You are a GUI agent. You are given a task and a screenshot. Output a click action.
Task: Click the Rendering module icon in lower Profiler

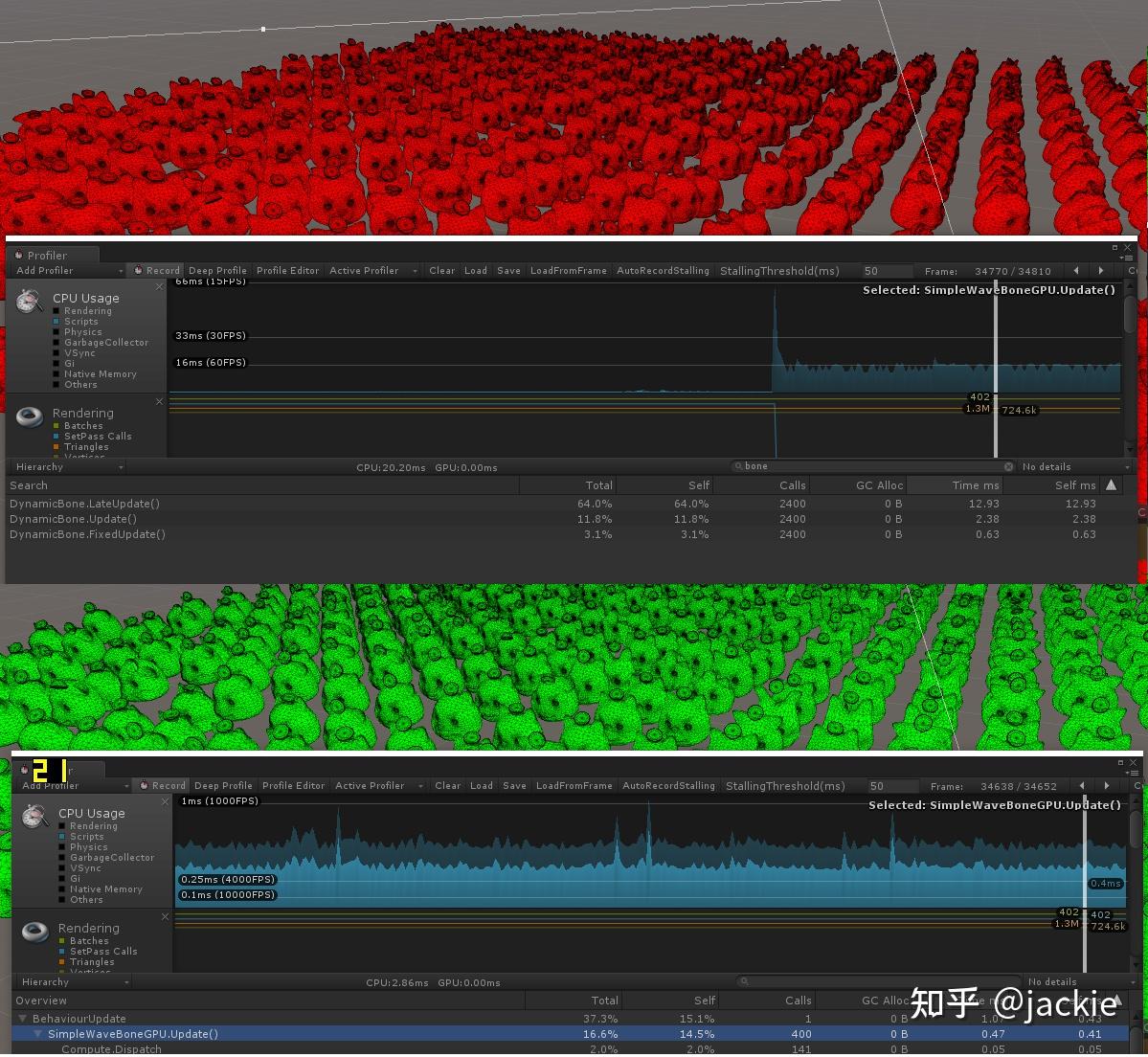tap(35, 932)
